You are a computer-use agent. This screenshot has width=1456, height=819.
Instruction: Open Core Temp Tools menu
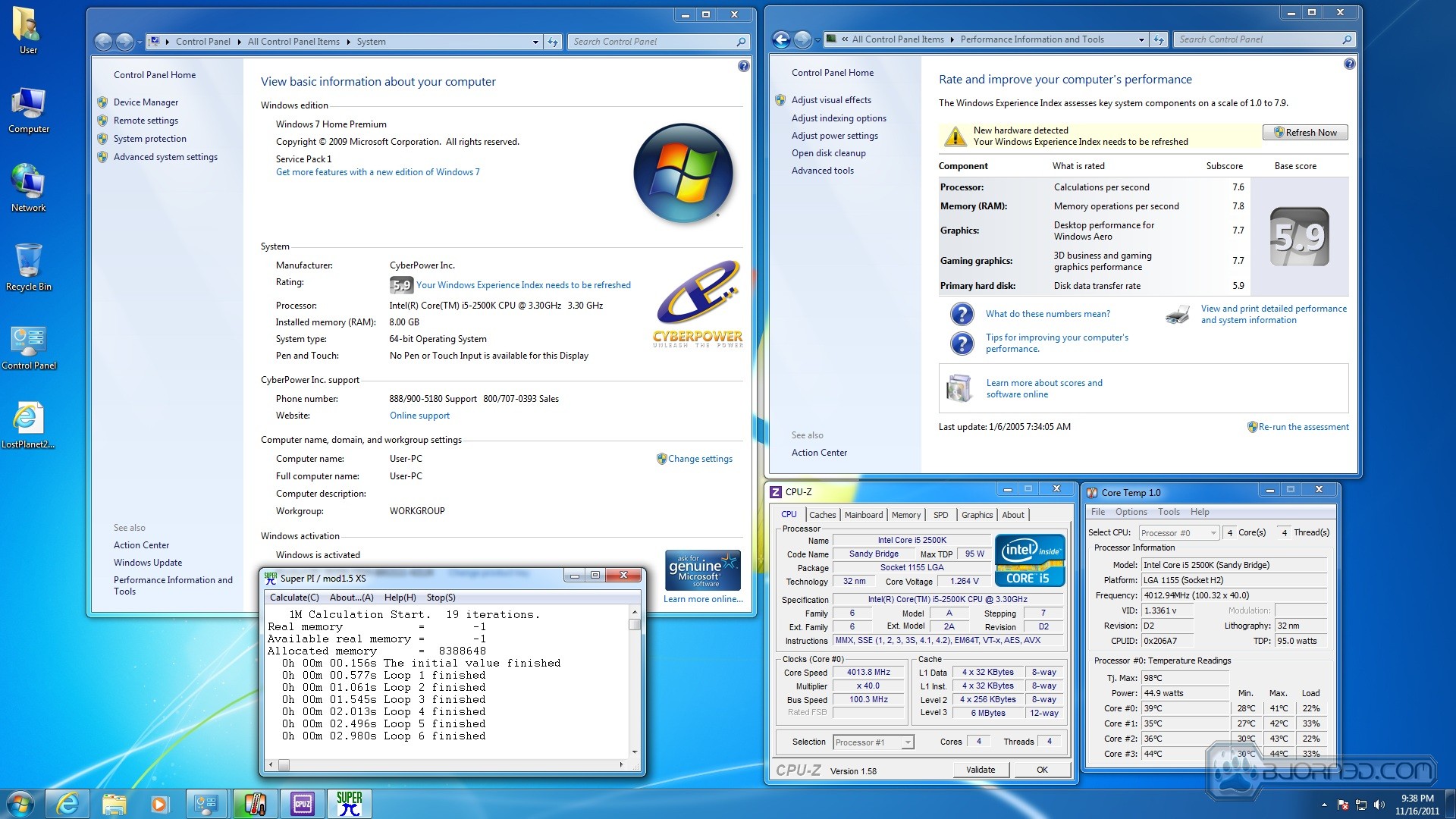pos(1169,512)
